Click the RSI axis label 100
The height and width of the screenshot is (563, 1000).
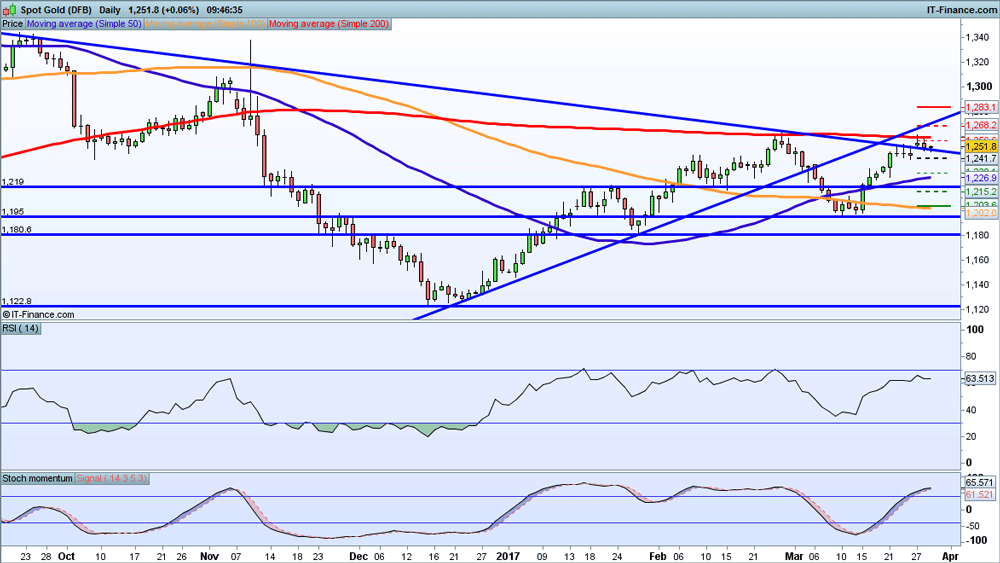pyautogui.click(x=975, y=330)
